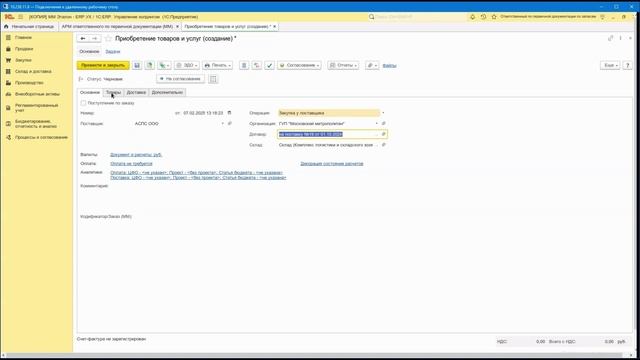Expand the Организация dropdown arrow
The height and width of the screenshot is (360, 640).
(x=376, y=123)
